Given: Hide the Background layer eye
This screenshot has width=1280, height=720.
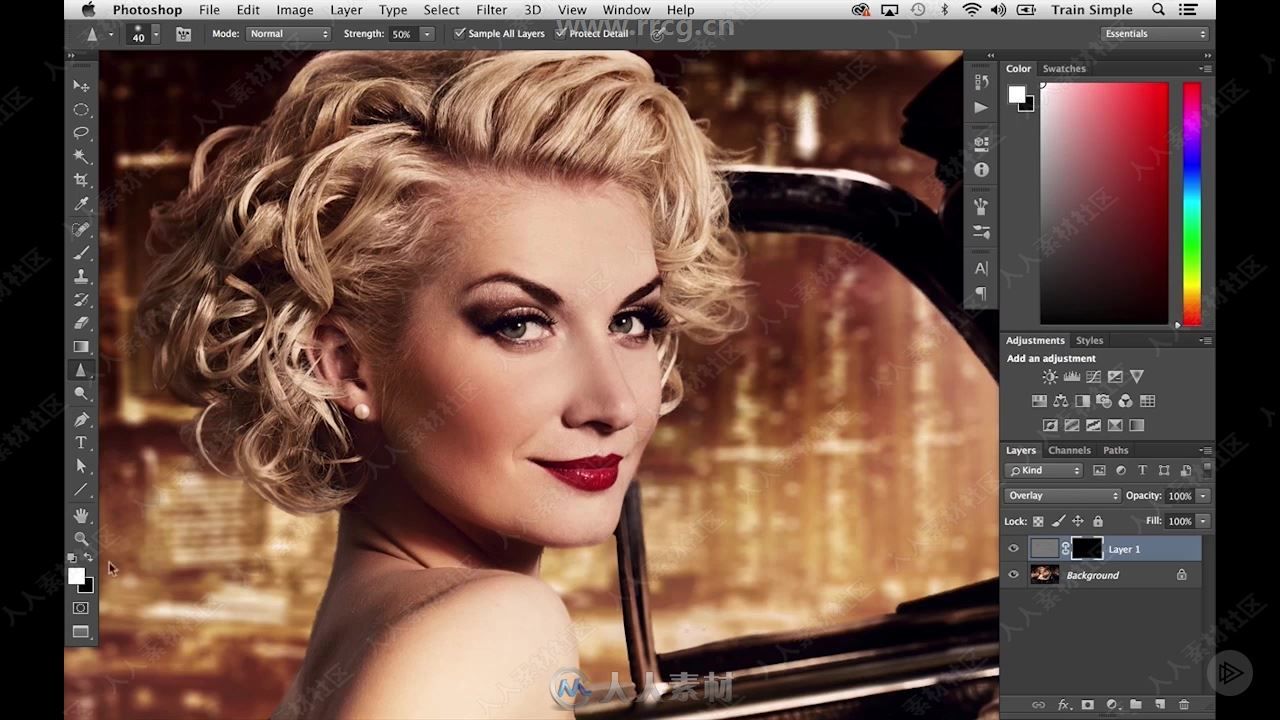Looking at the screenshot, I should [1013, 575].
